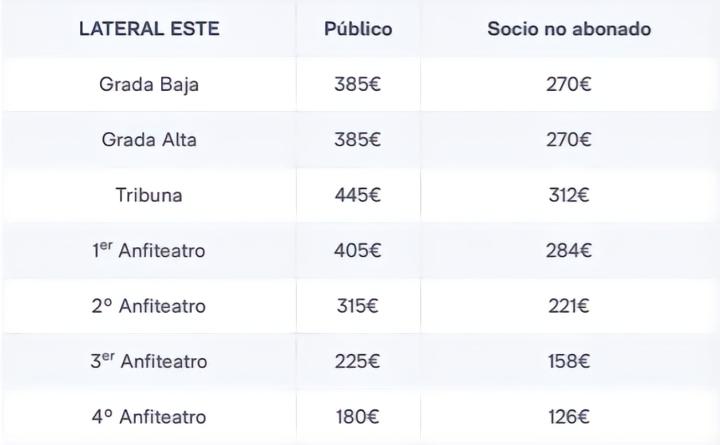Click the 126€ socio price cell
Viewport: 720px width, 445px height.
pyautogui.click(x=570, y=417)
